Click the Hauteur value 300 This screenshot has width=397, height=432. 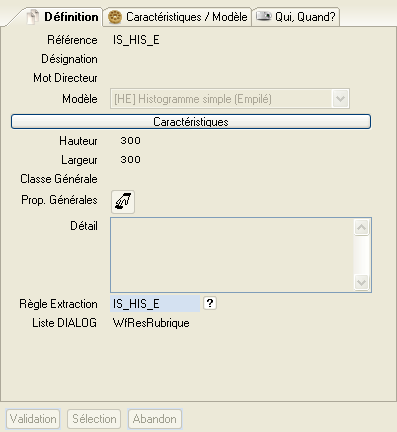(x=130, y=141)
